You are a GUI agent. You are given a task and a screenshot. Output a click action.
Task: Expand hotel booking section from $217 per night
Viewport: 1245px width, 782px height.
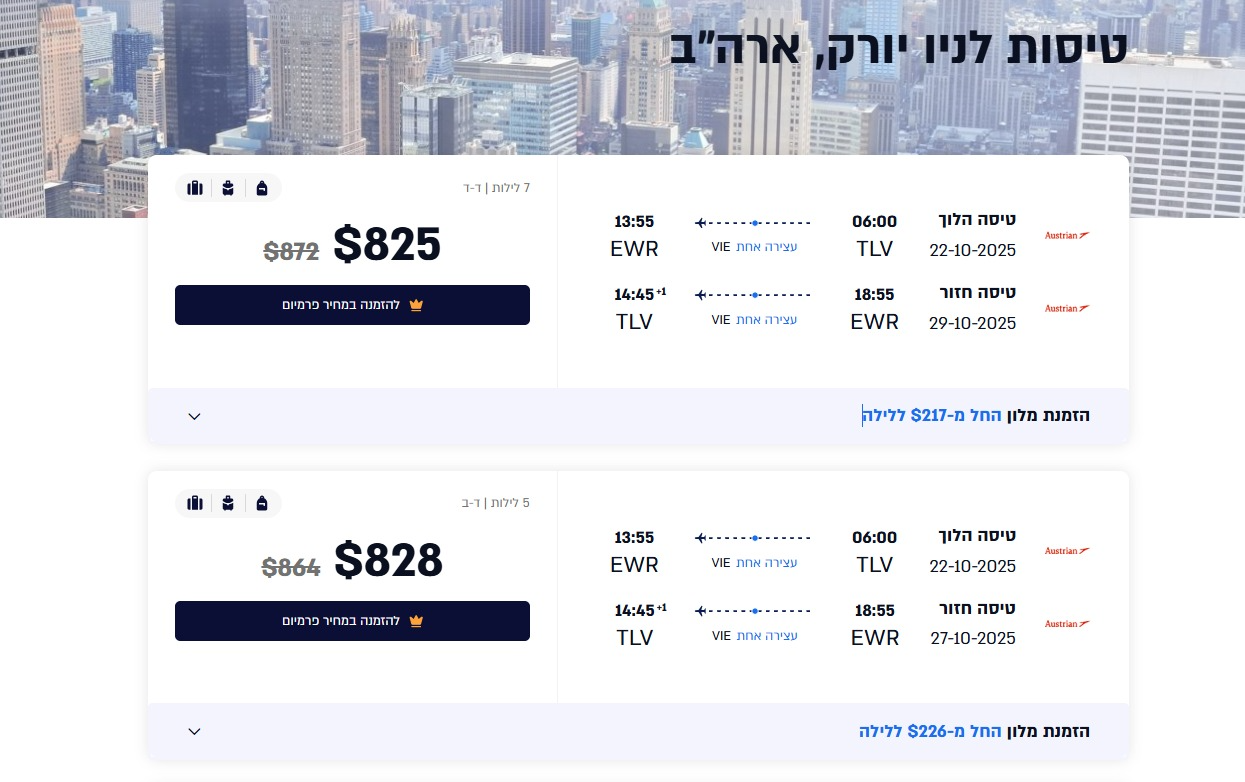click(194, 416)
